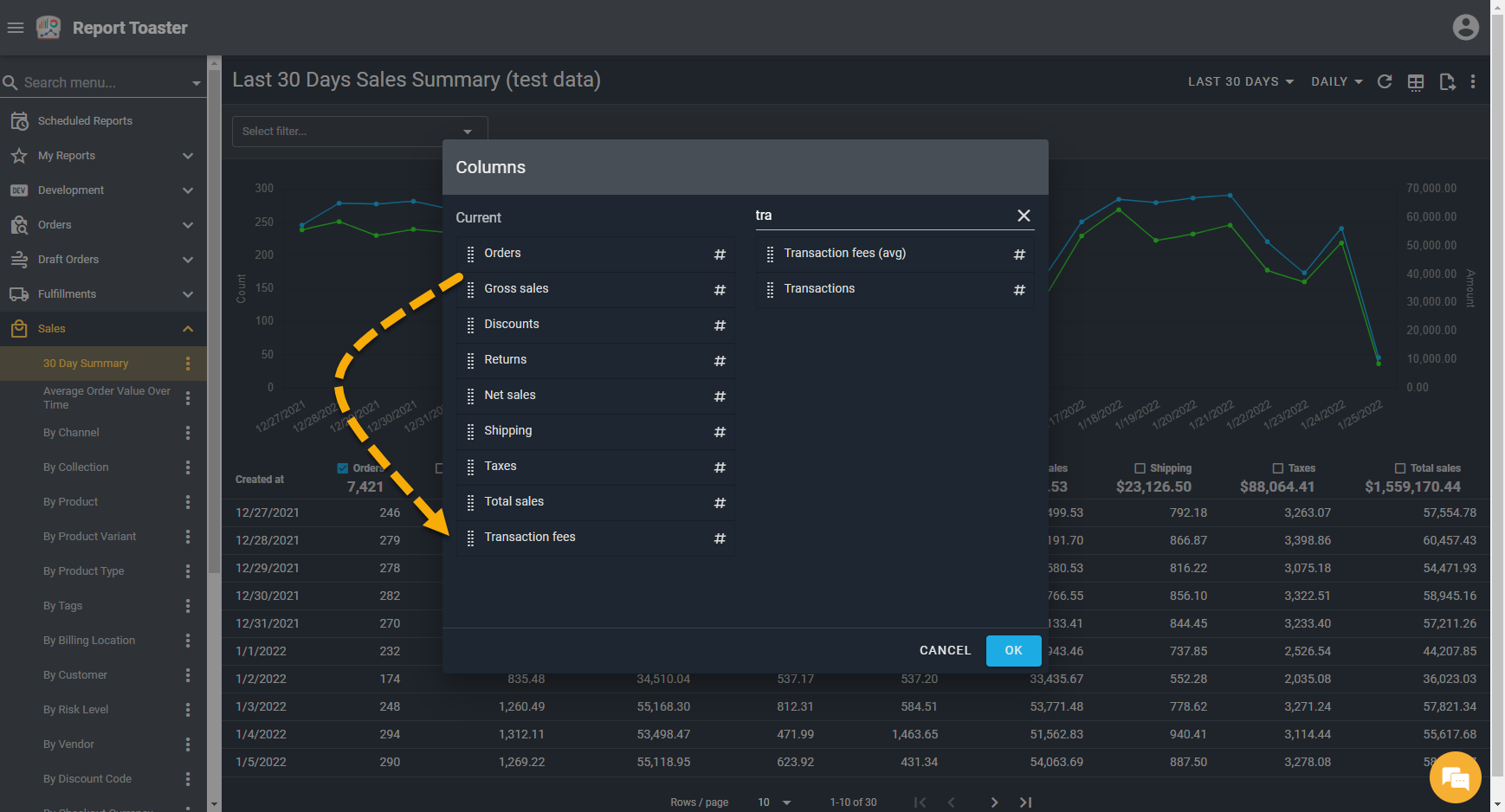Select Scheduled Reports in sidebar

[x=85, y=121]
